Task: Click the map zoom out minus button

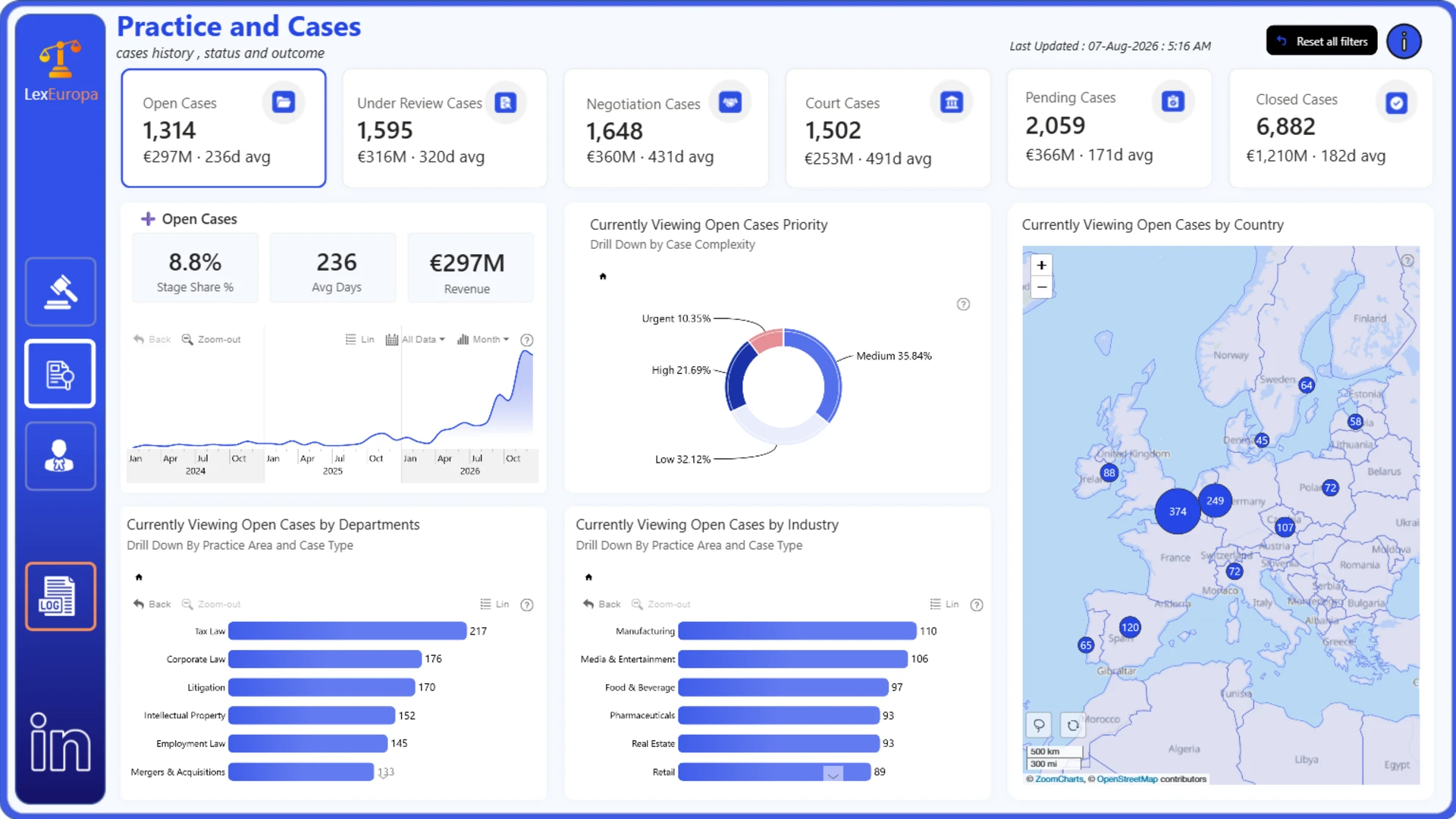Action: [1041, 287]
